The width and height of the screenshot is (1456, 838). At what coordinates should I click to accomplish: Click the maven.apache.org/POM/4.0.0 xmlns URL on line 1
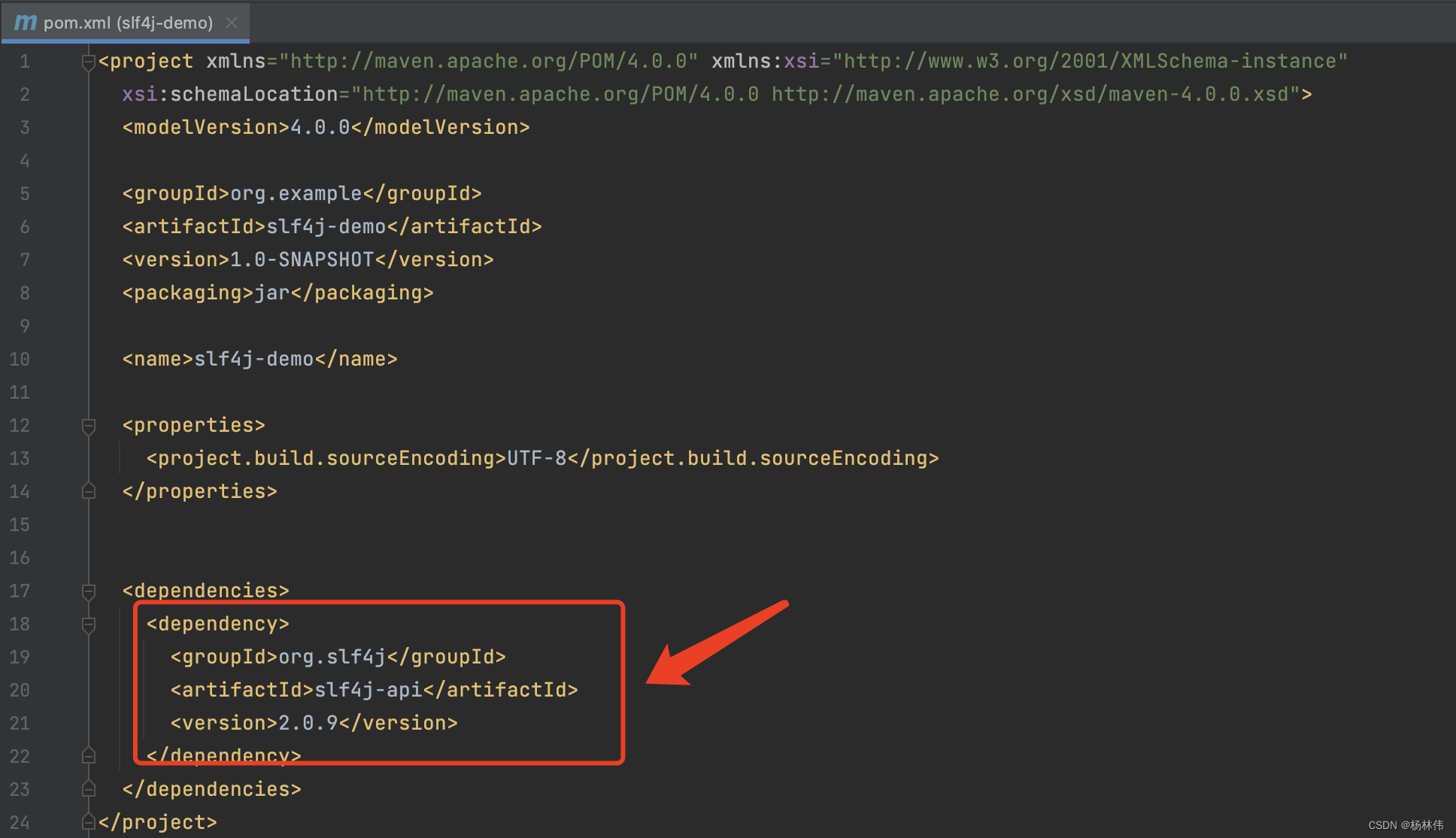(489, 62)
